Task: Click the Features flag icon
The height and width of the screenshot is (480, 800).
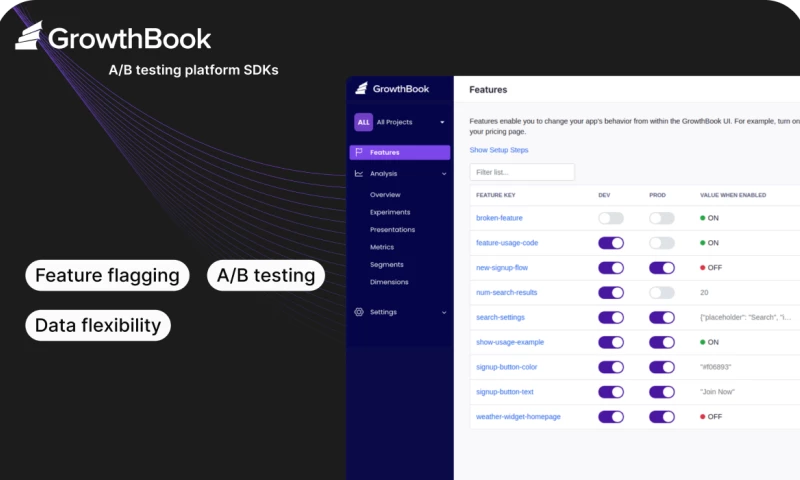Action: tap(359, 152)
